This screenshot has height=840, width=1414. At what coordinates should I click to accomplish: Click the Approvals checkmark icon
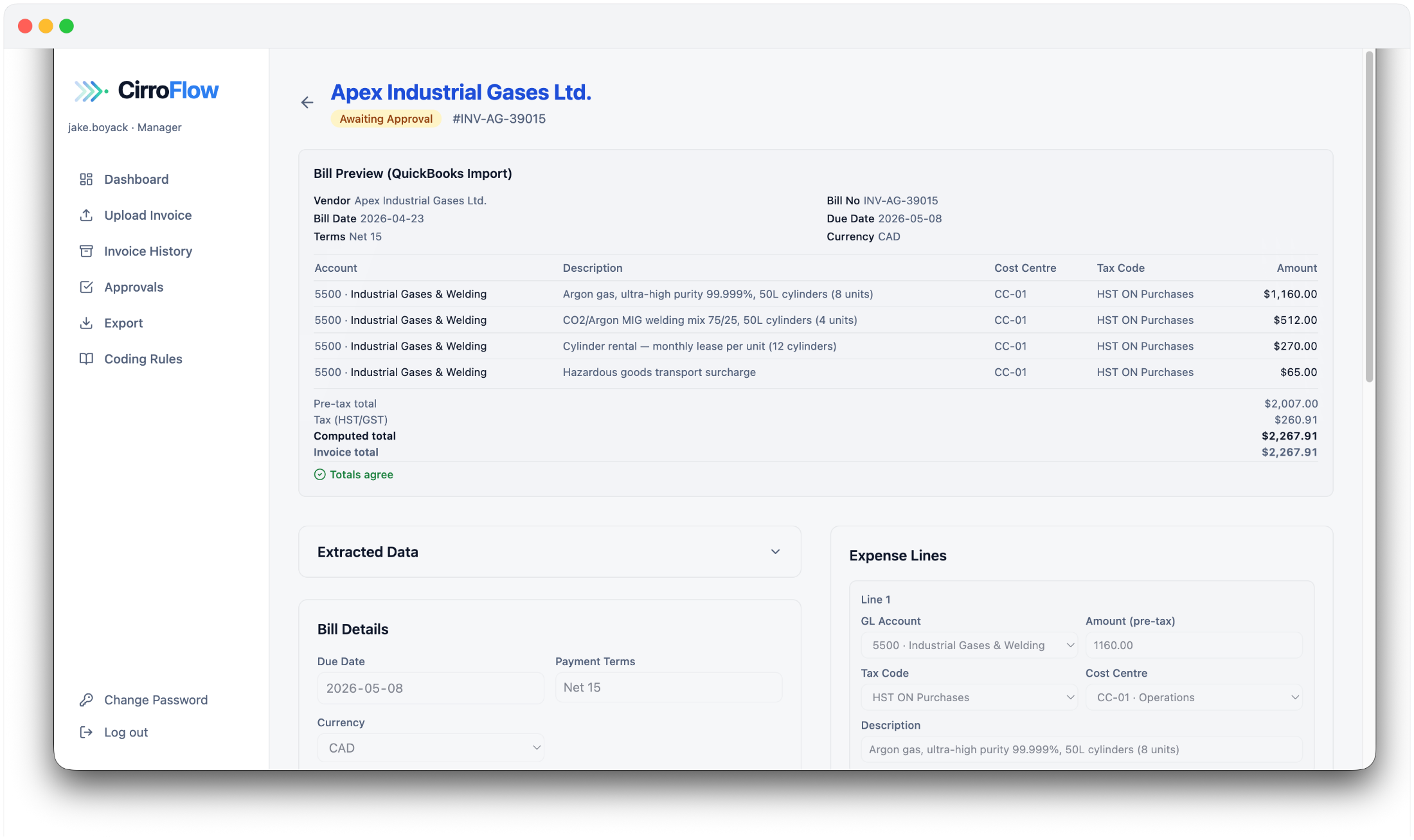coord(86,287)
